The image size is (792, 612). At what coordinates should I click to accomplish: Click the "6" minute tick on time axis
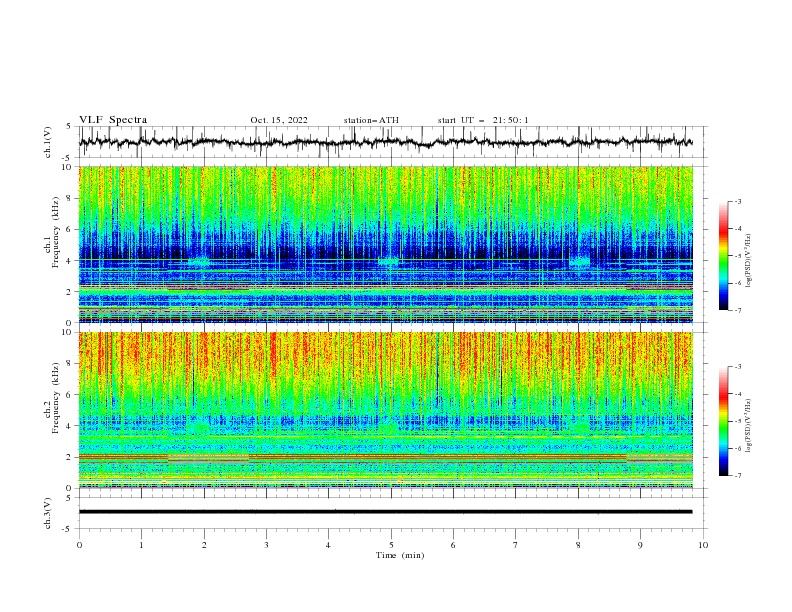click(x=453, y=545)
